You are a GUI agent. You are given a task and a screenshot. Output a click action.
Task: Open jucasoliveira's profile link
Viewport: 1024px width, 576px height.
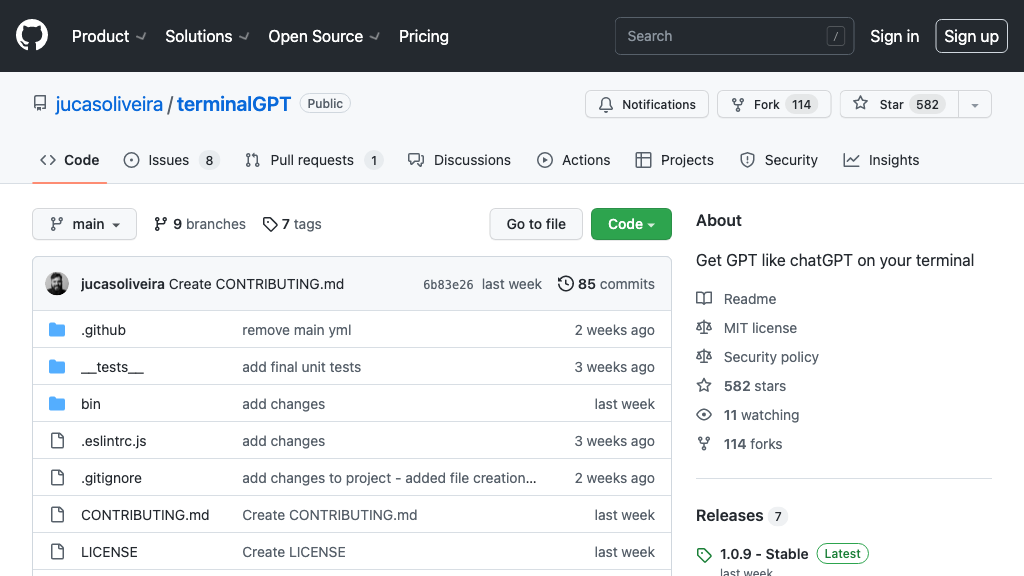click(109, 103)
